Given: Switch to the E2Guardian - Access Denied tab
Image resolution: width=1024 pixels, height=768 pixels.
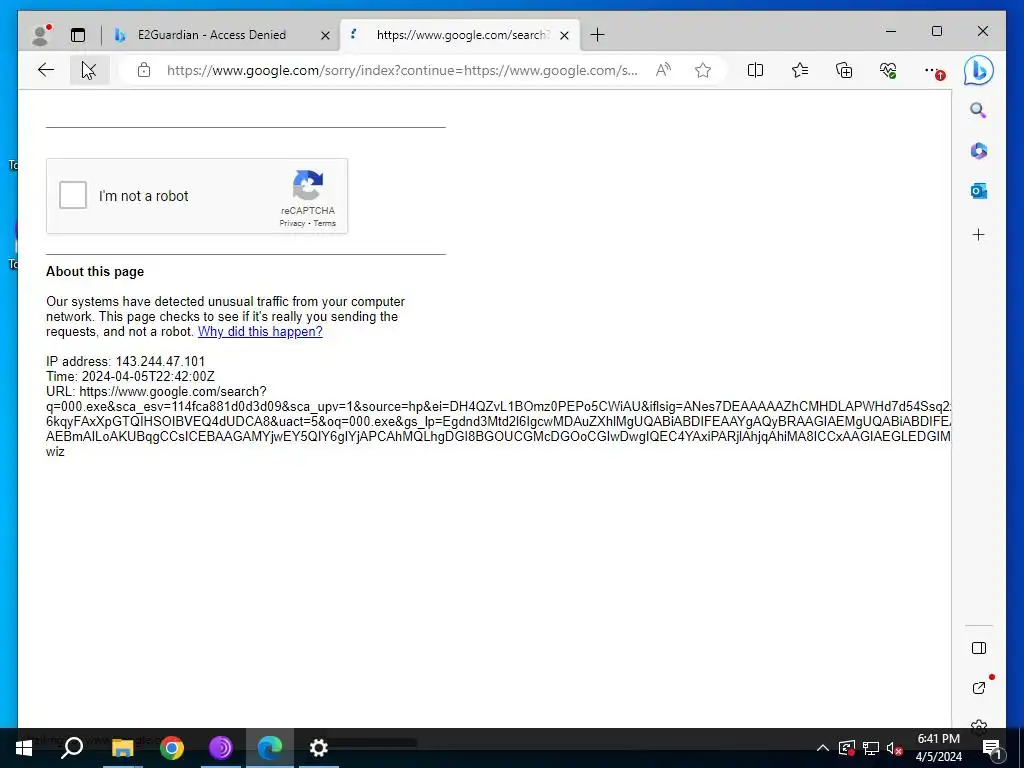Looking at the screenshot, I should pos(212,35).
